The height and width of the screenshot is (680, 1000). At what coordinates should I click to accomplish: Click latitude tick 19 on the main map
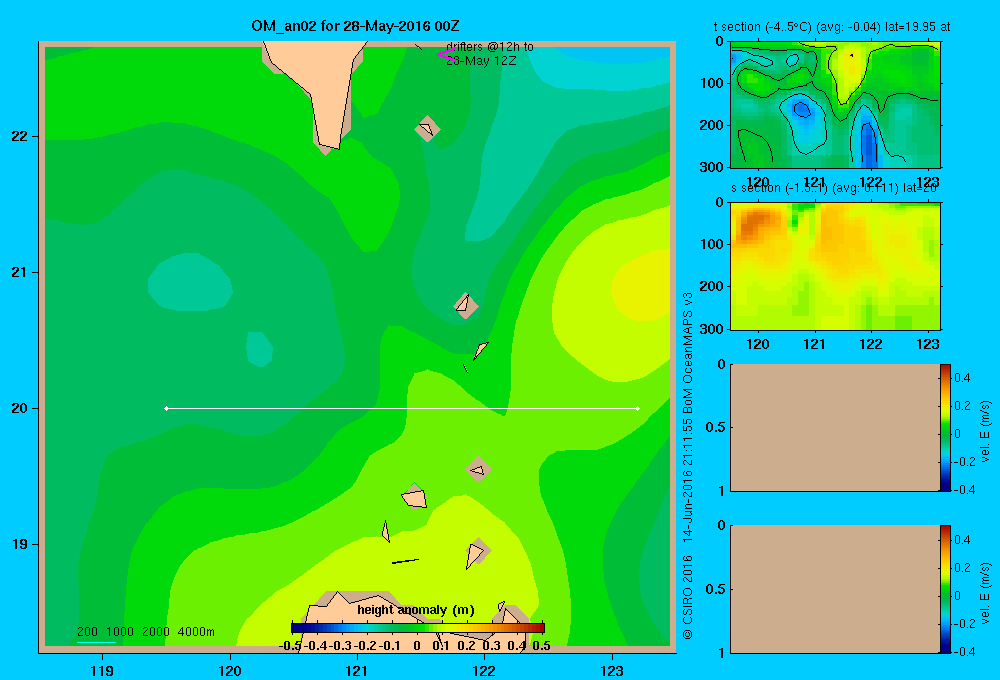point(20,544)
